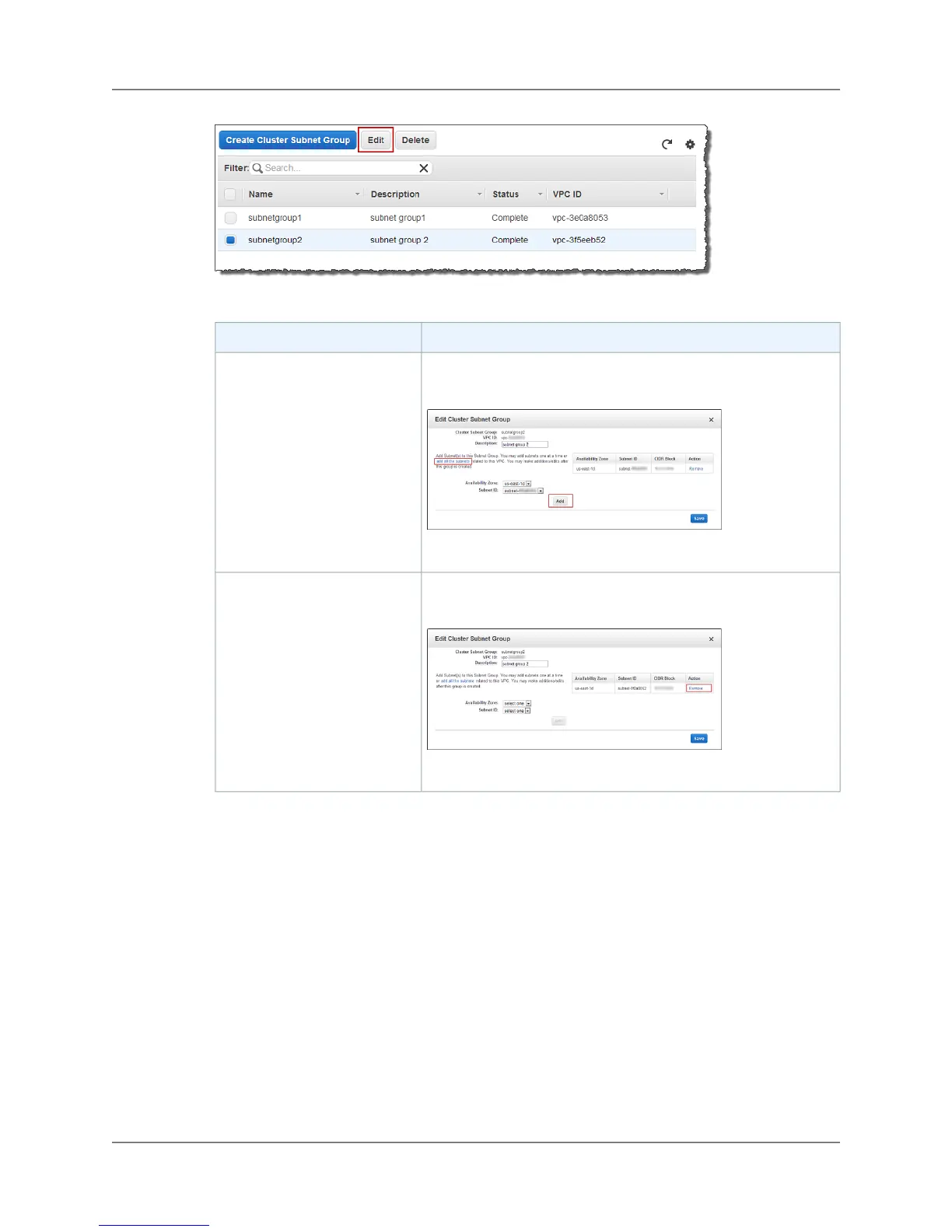Open the gear settings icon above the table
This screenshot has width=952, height=1232.
(690, 145)
